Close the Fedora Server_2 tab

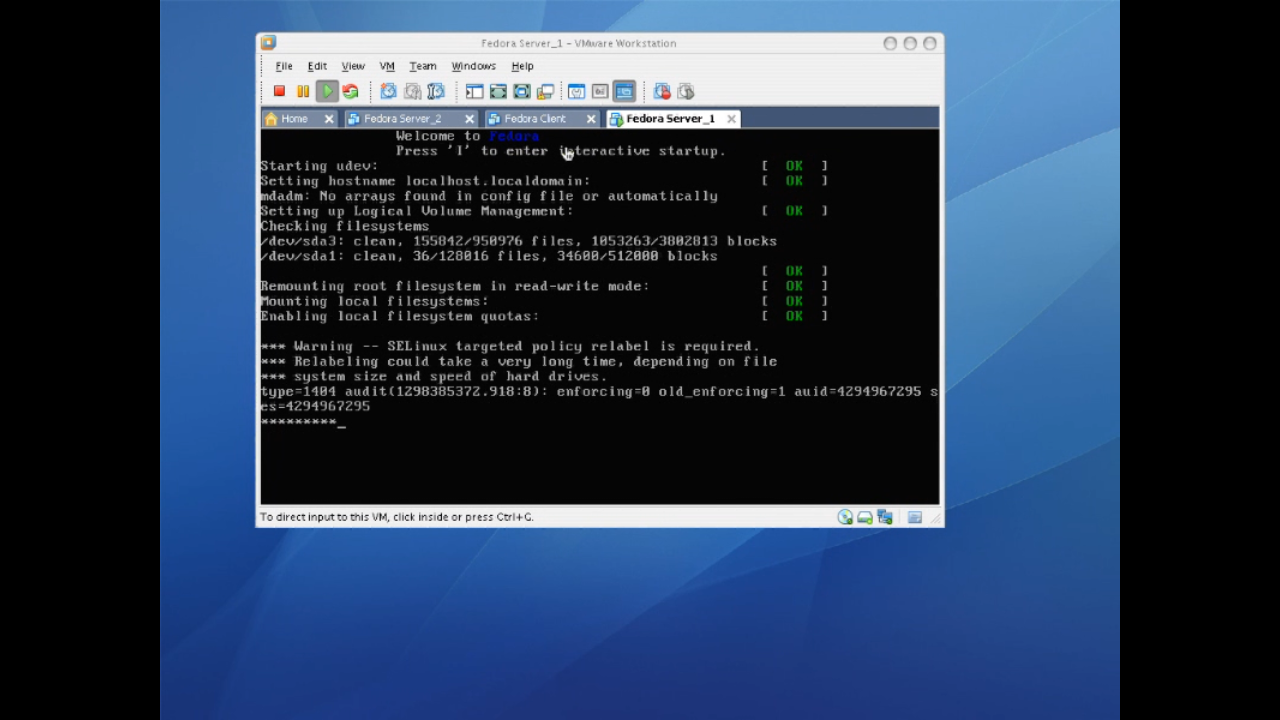click(470, 119)
